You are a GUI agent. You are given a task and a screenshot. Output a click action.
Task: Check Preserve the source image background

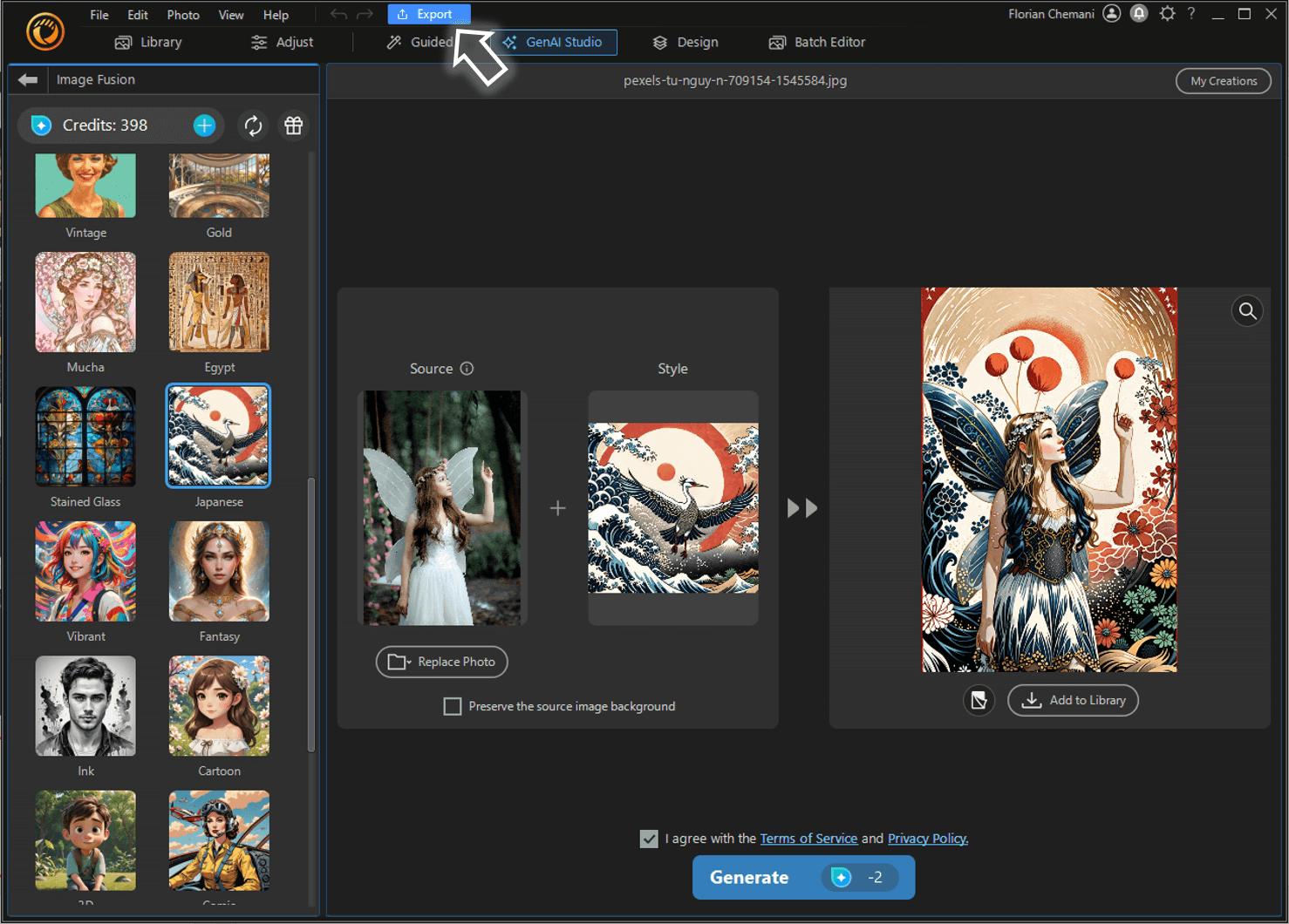[453, 706]
